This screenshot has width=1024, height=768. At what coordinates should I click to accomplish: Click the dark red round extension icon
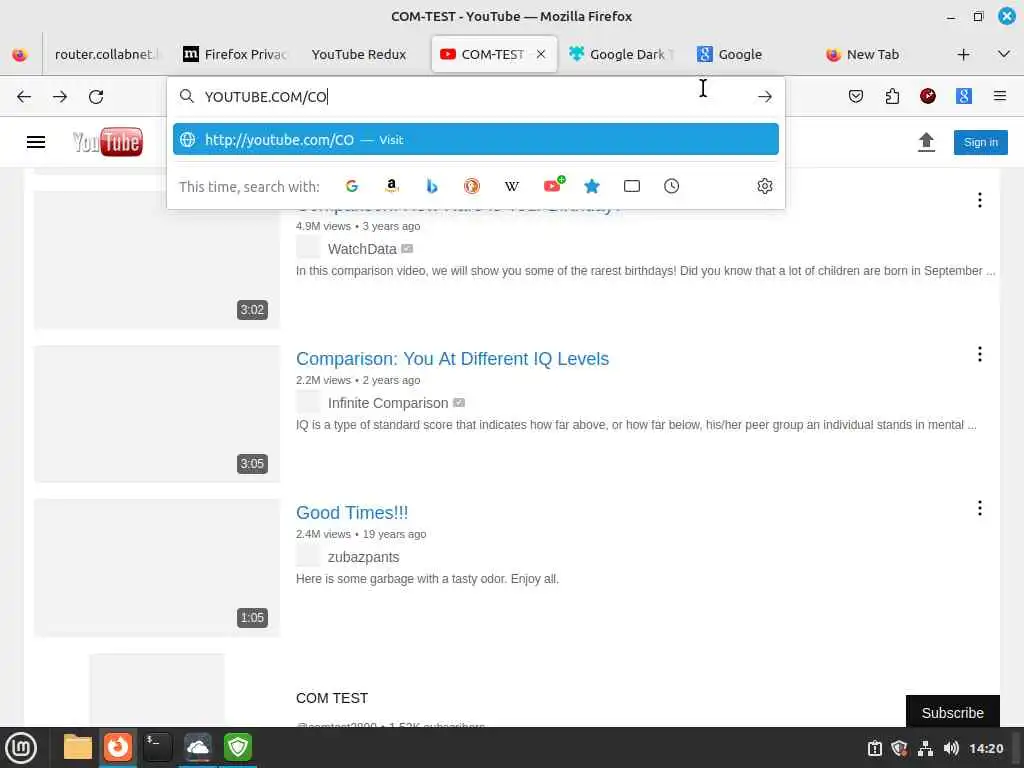(x=928, y=97)
